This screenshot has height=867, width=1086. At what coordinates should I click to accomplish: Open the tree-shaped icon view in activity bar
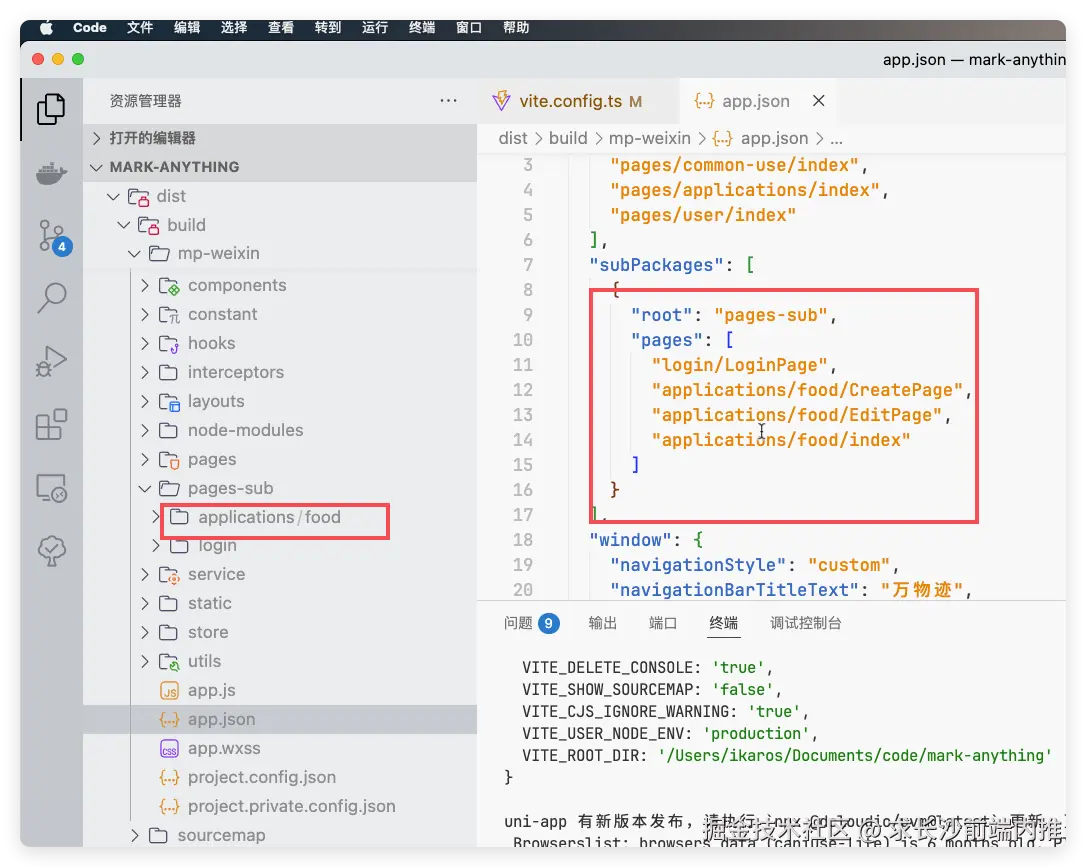click(x=51, y=551)
